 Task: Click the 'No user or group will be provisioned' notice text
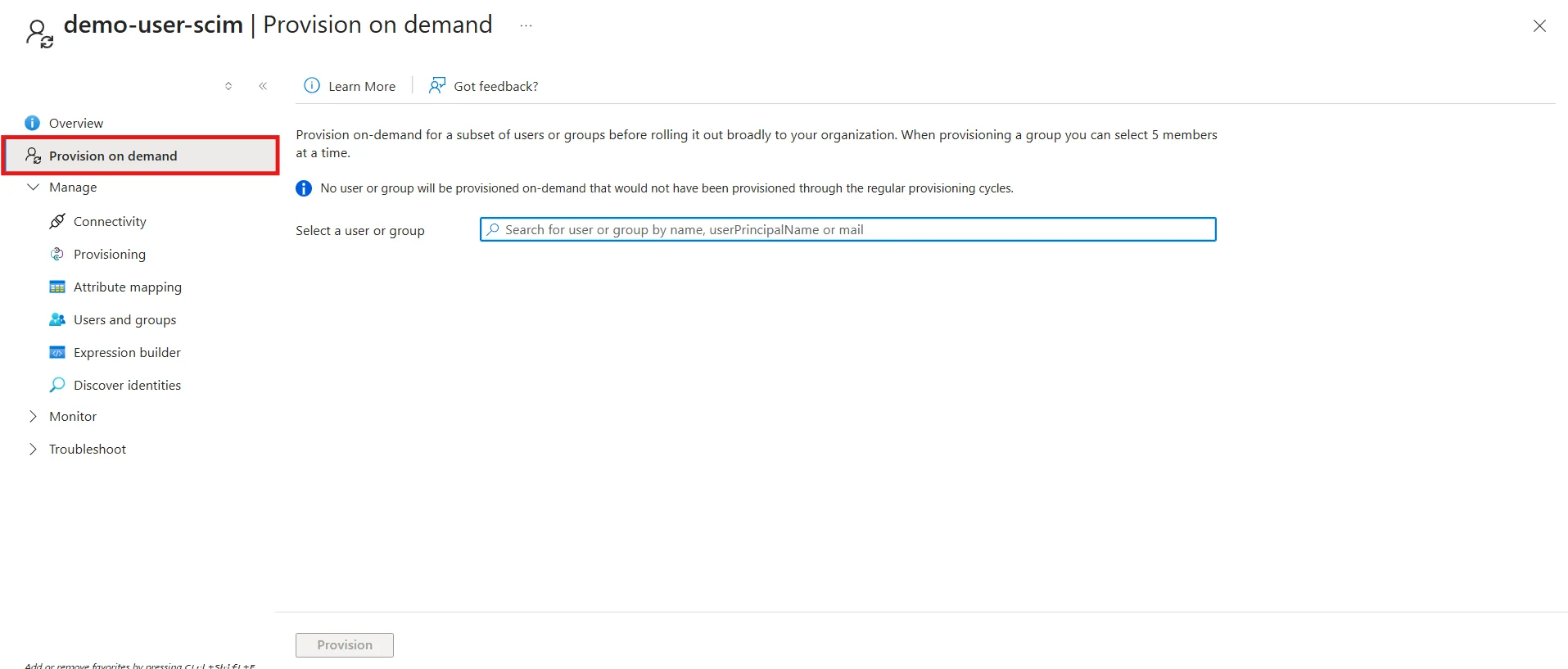tap(667, 188)
